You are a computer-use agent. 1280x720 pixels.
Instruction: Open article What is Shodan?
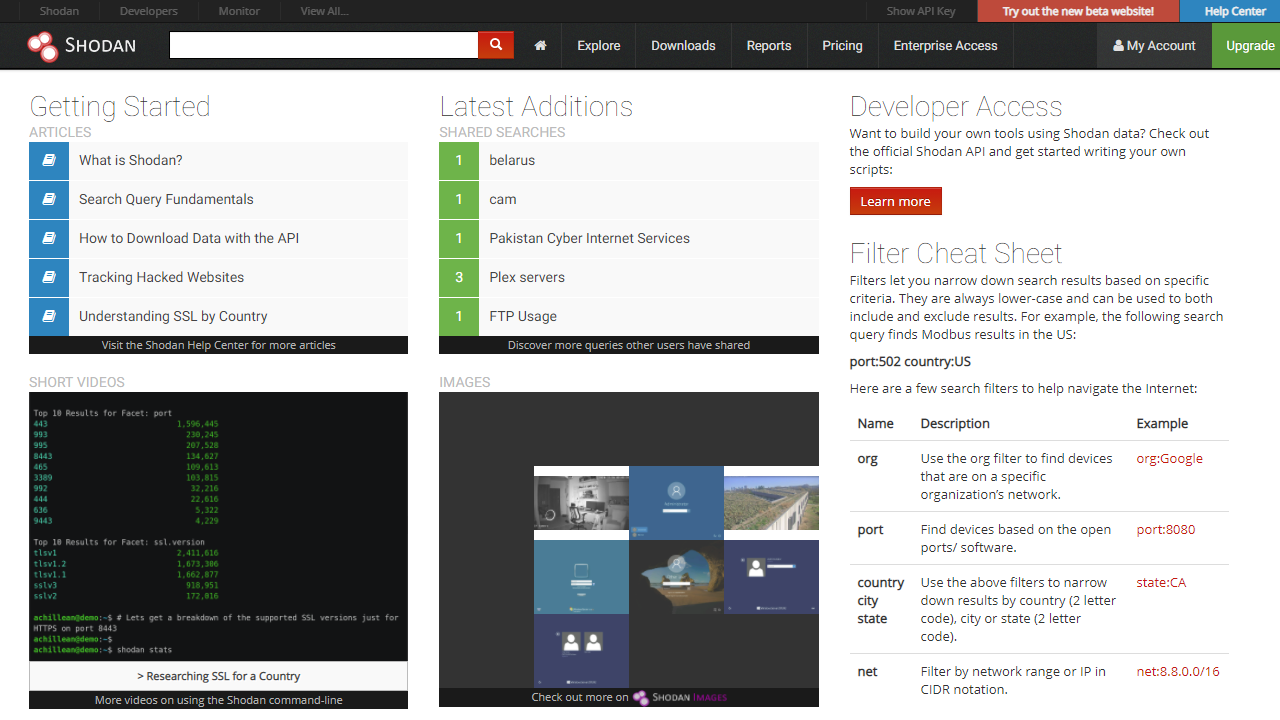[x=131, y=160]
